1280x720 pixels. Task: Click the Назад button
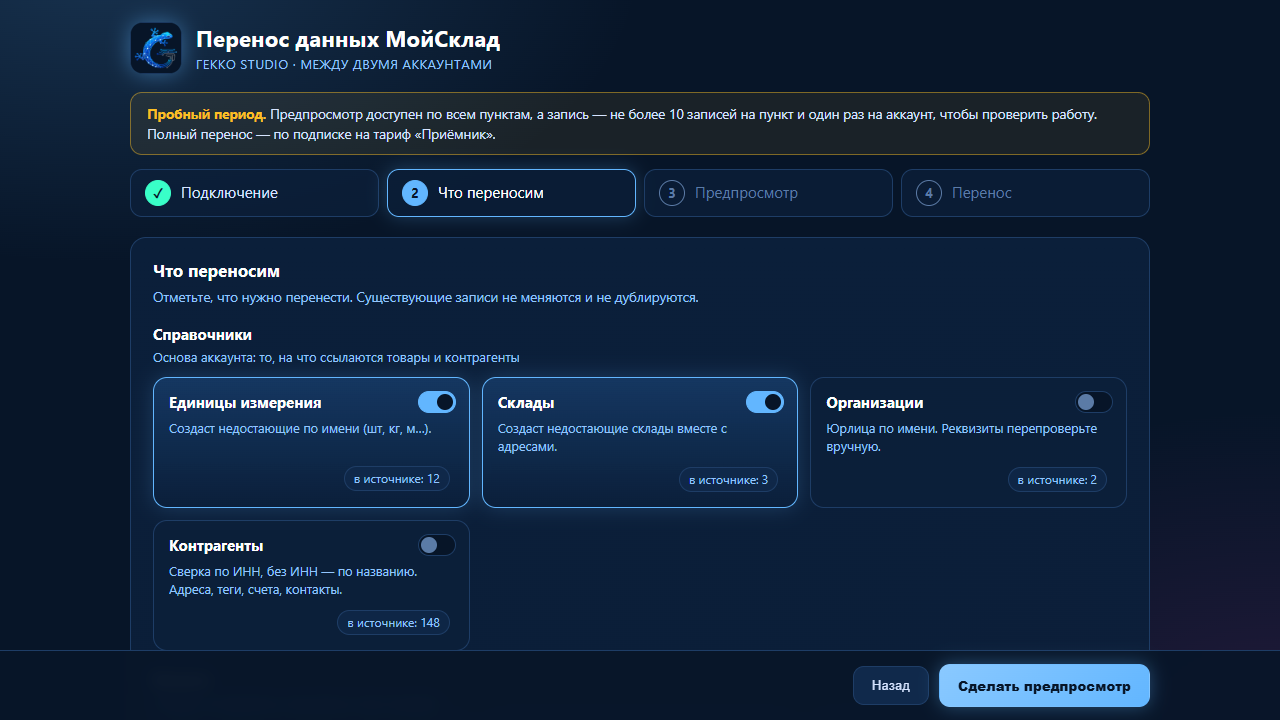tap(890, 685)
